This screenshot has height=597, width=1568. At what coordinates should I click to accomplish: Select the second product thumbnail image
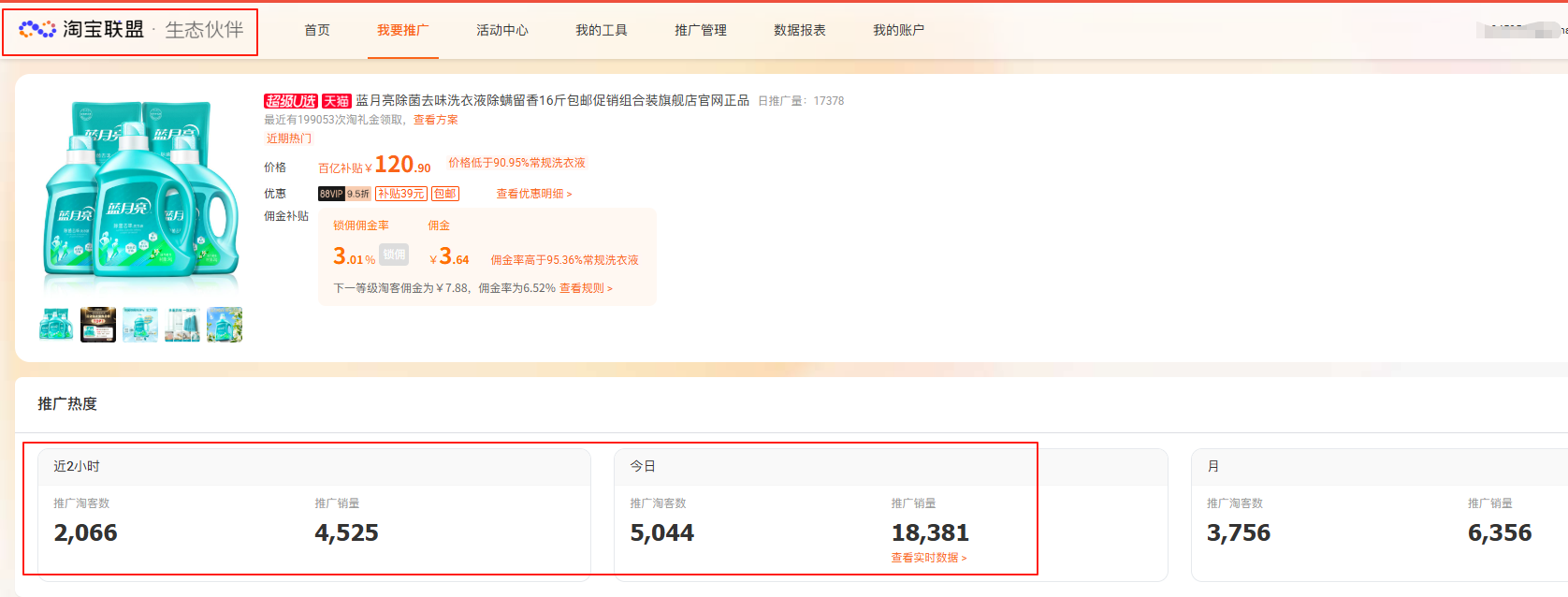coord(98,325)
